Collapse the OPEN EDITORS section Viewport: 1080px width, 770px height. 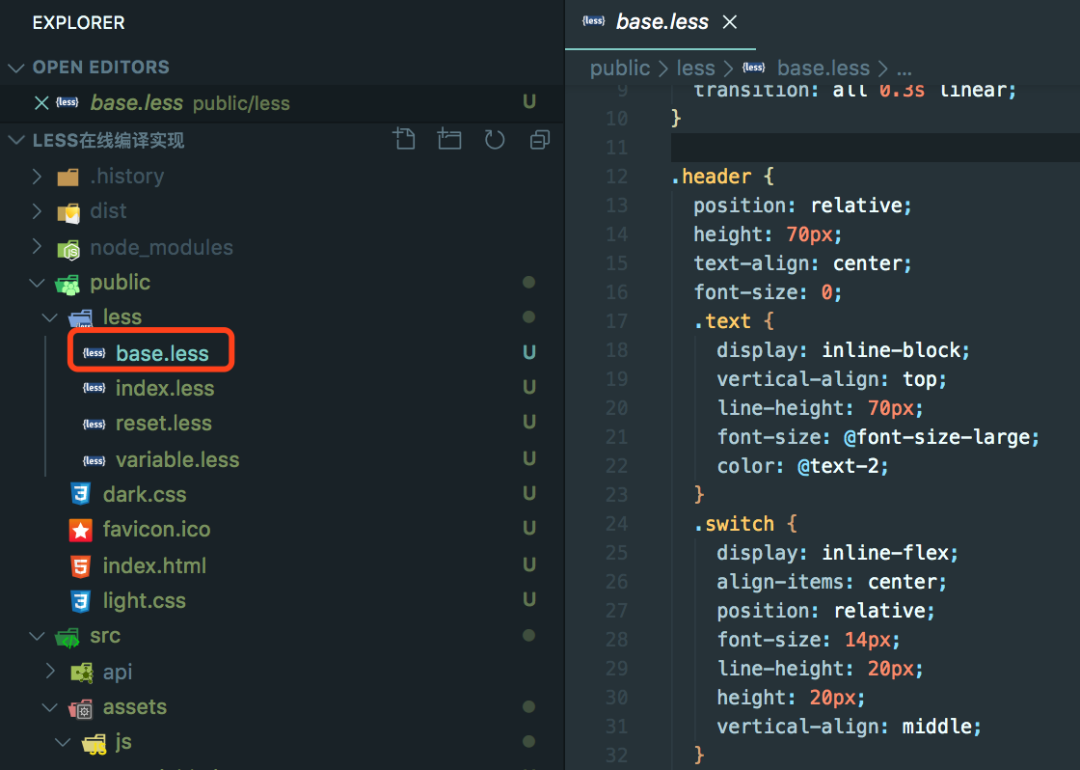[x=15, y=67]
